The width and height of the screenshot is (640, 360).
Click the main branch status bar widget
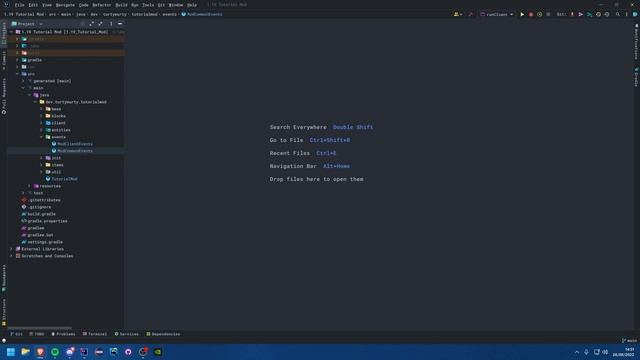[629, 340]
